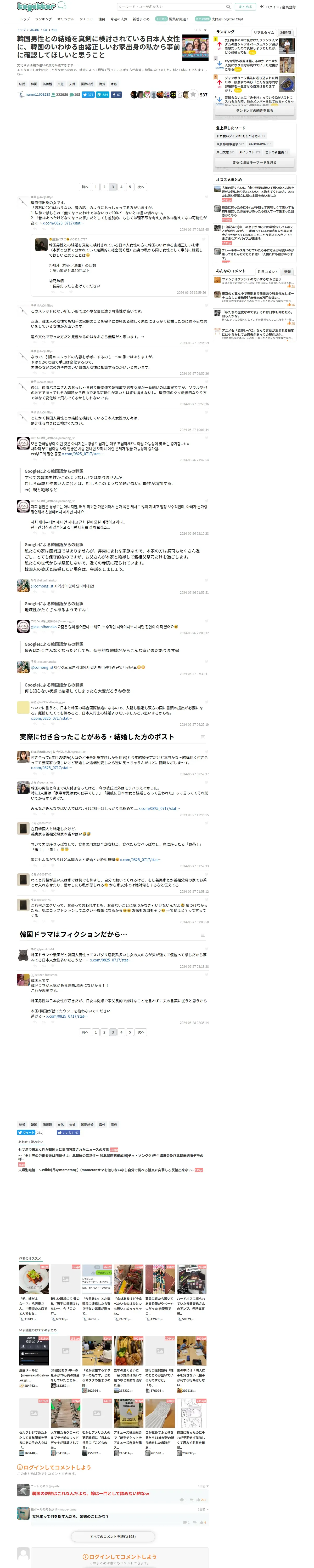
Task: Click the star favorite icon near 537
Action: click(193, 94)
